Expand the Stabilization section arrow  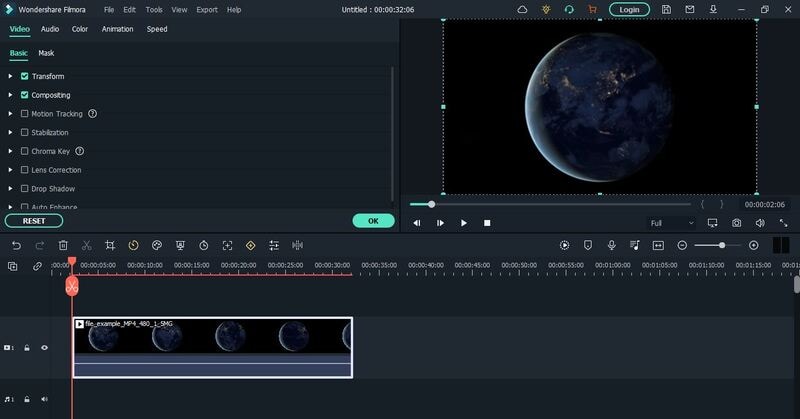pyautogui.click(x=10, y=132)
